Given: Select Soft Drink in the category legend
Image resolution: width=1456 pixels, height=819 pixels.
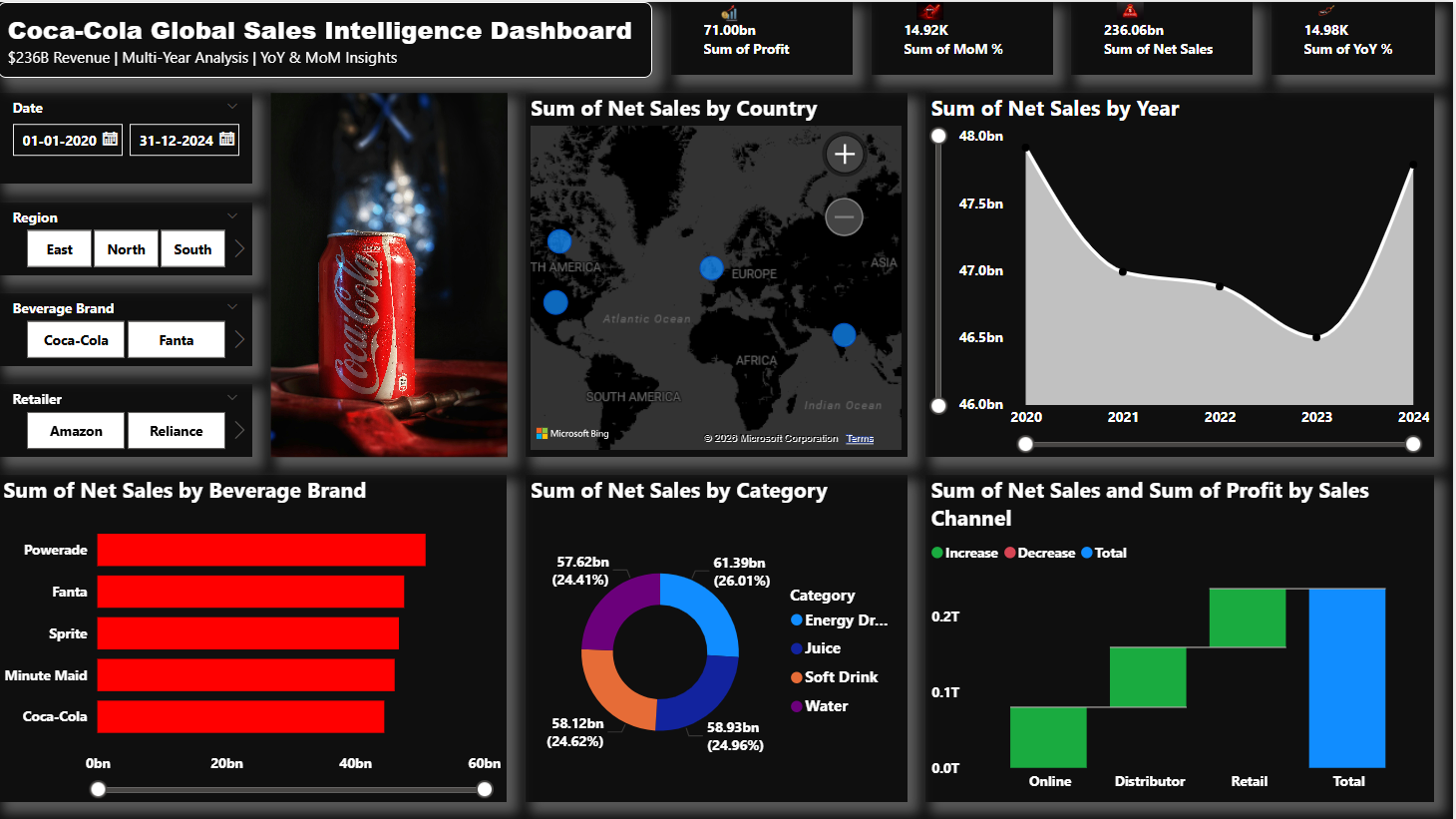Looking at the screenshot, I should [x=841, y=677].
